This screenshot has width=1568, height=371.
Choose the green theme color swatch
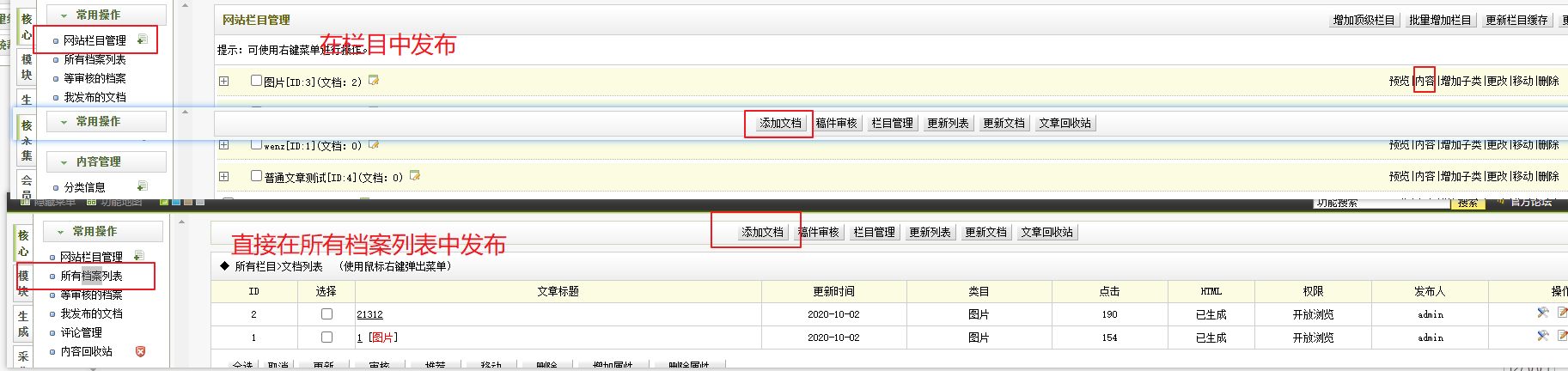coord(163,203)
